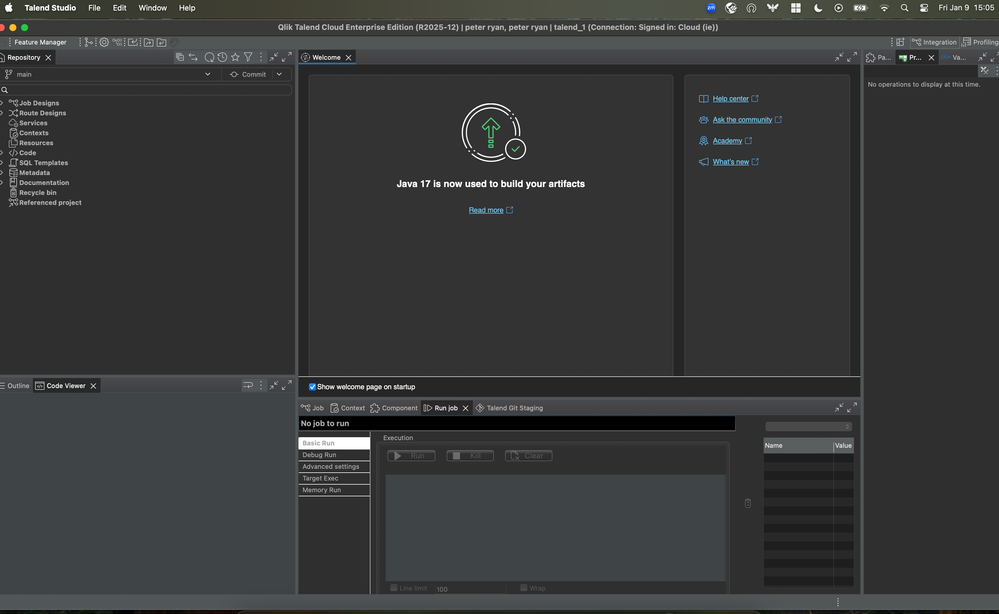Image resolution: width=999 pixels, height=614 pixels.
Task: Click the import folder toolbar icon
Action: [162, 42]
